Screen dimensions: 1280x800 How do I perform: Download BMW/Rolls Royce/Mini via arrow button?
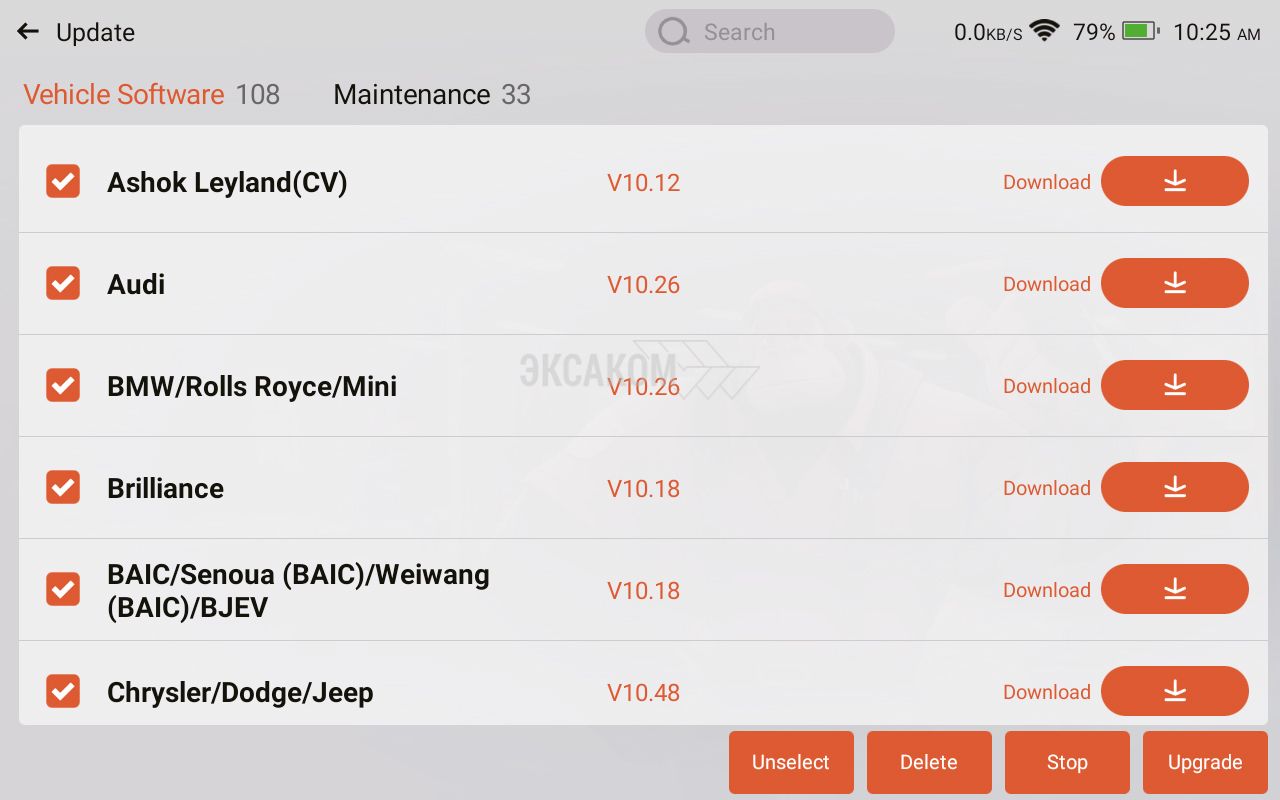point(1175,385)
